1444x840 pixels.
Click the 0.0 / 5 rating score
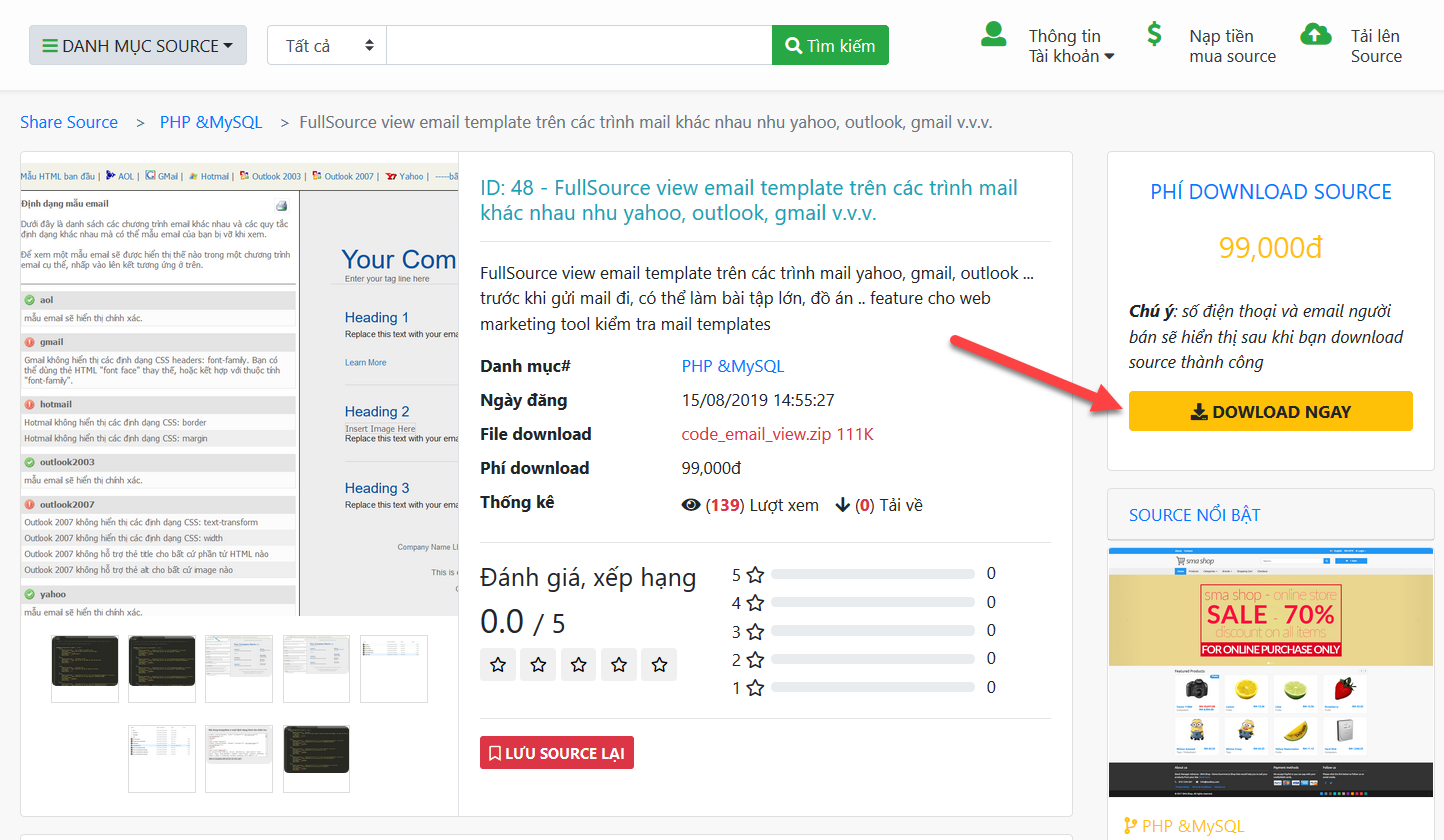tap(523, 622)
